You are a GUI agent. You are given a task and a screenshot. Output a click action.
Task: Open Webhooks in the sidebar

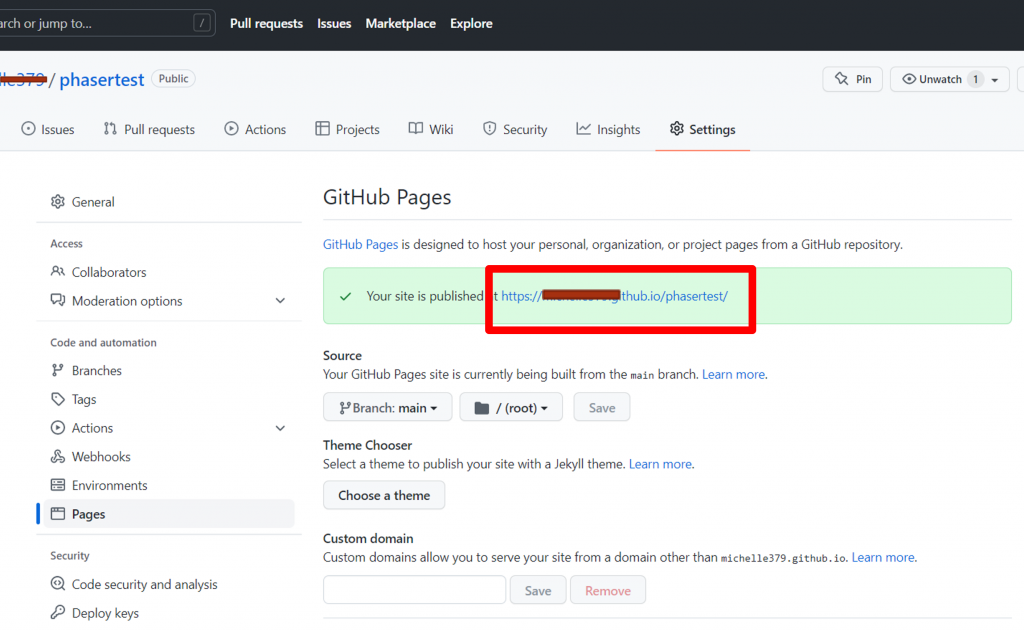pos(101,457)
